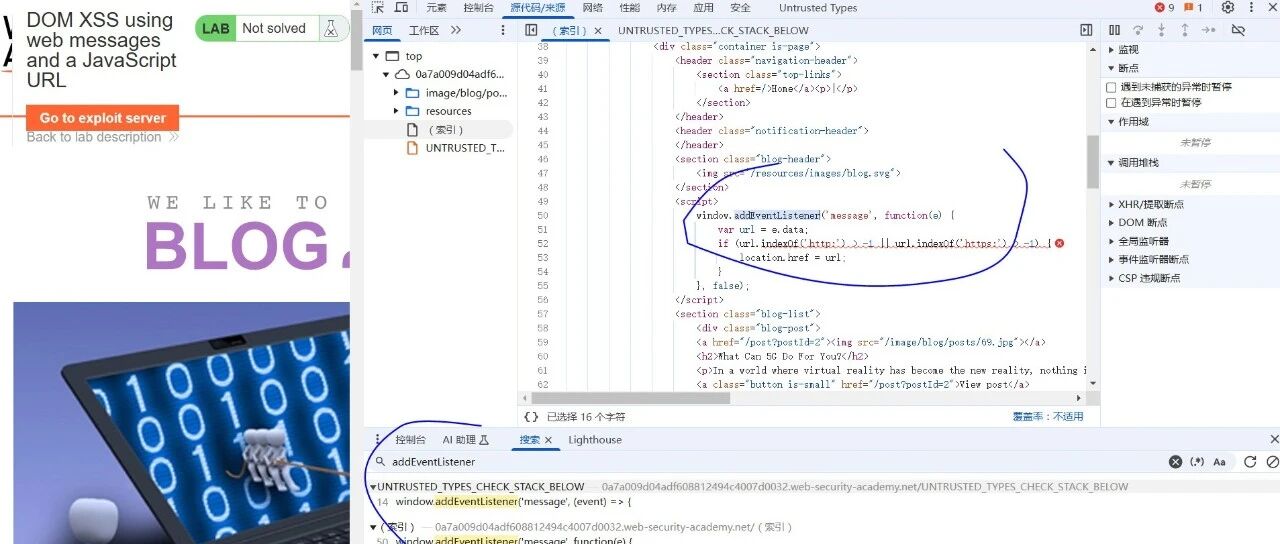Click the Step into debugger icon

click(x=1162, y=31)
